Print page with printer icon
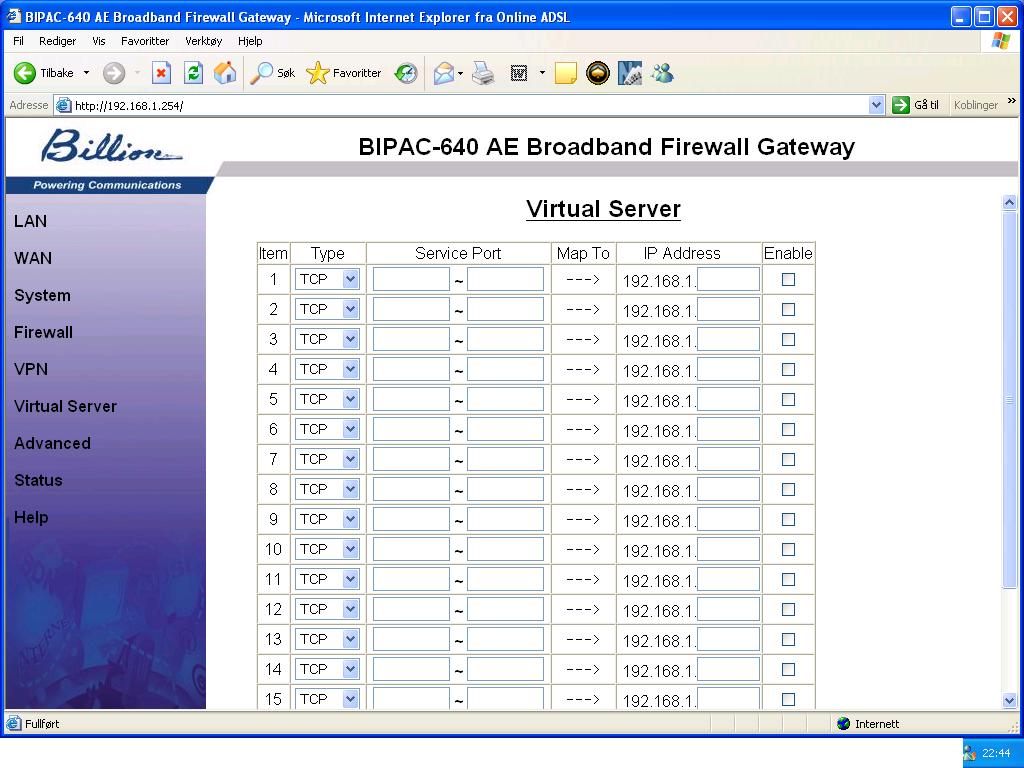 pyautogui.click(x=484, y=73)
